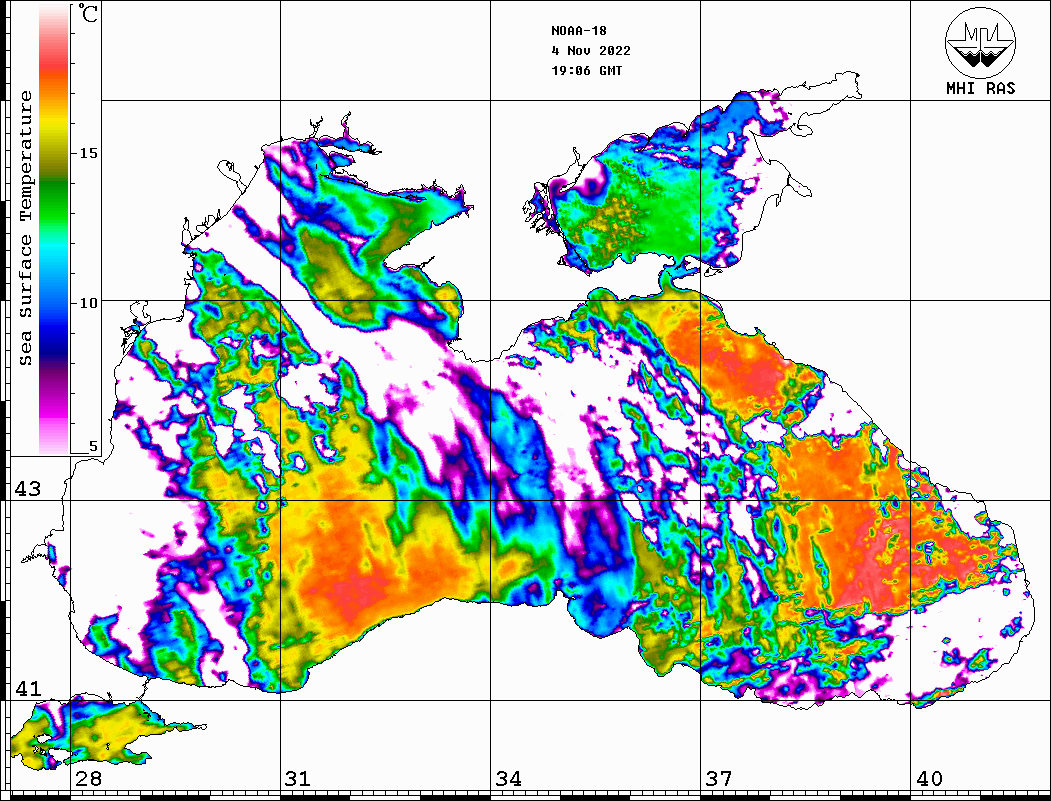
Task: Click the 'MHI RAS' caption text
Action: click(x=981, y=88)
